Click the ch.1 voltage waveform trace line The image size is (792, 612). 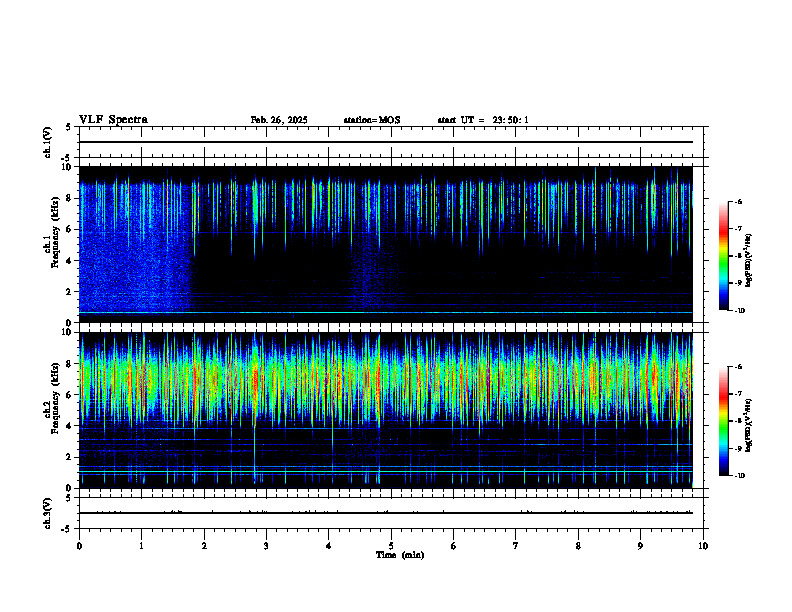pyautogui.click(x=386, y=142)
